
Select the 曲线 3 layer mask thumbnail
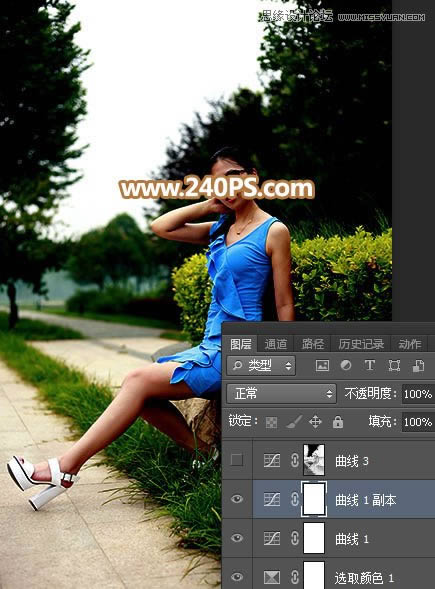(314, 460)
